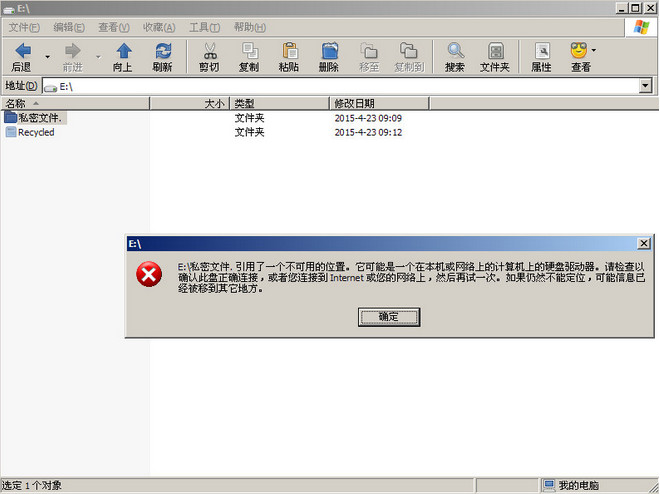Sort by 类型 column header
This screenshot has height=494, width=660.
[x=279, y=104]
